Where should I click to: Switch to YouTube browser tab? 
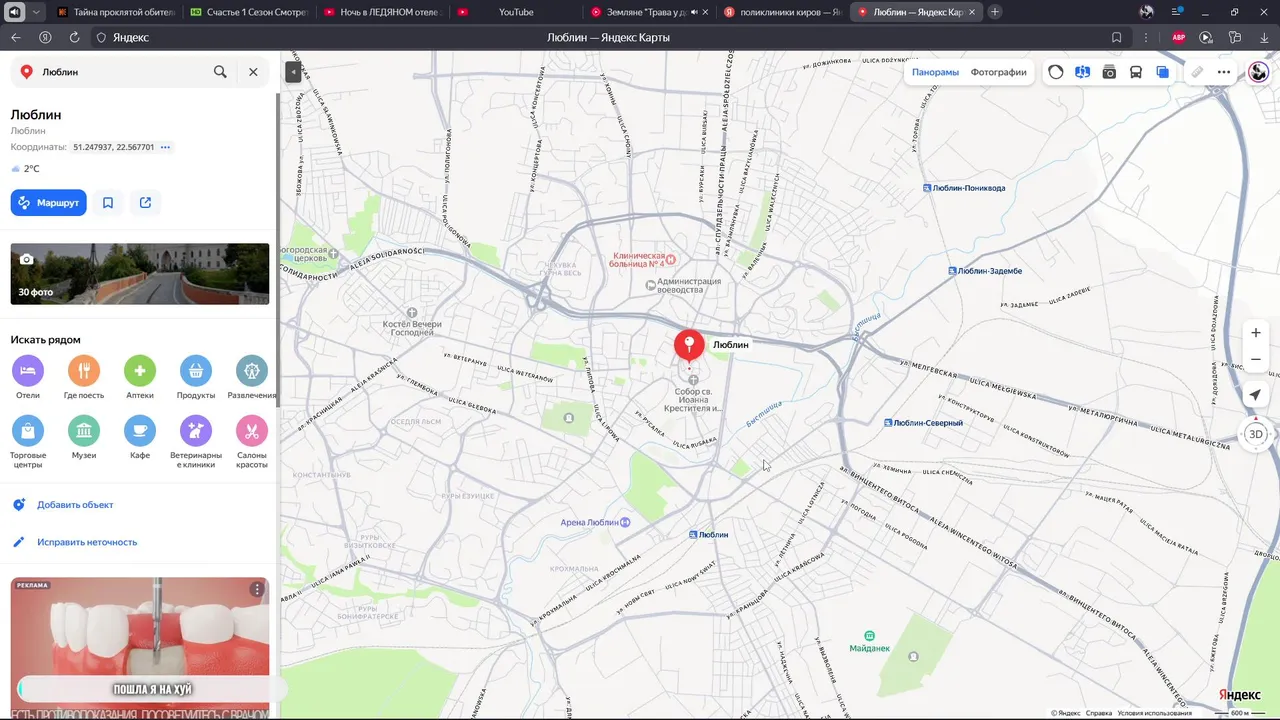[x=516, y=12]
